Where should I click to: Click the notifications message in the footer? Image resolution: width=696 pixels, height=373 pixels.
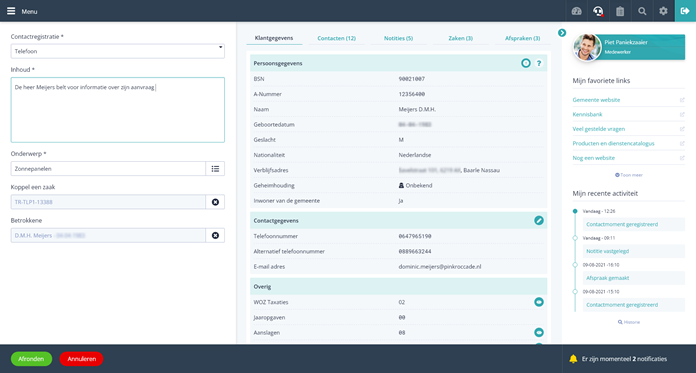(624, 359)
